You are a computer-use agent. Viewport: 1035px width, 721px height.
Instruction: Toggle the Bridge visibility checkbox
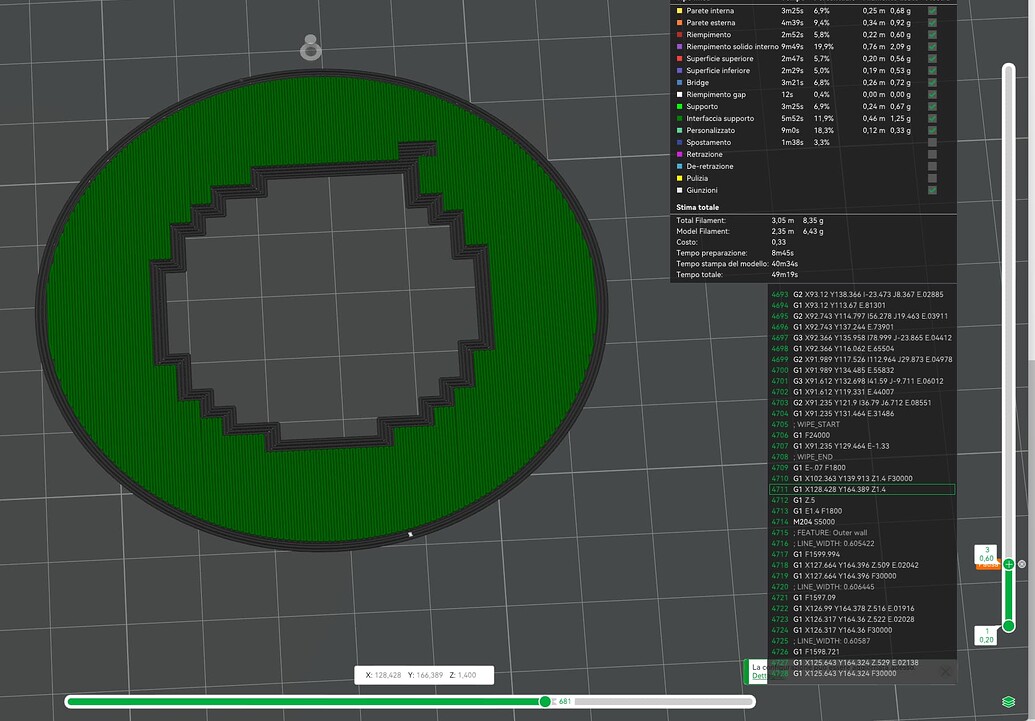(932, 83)
